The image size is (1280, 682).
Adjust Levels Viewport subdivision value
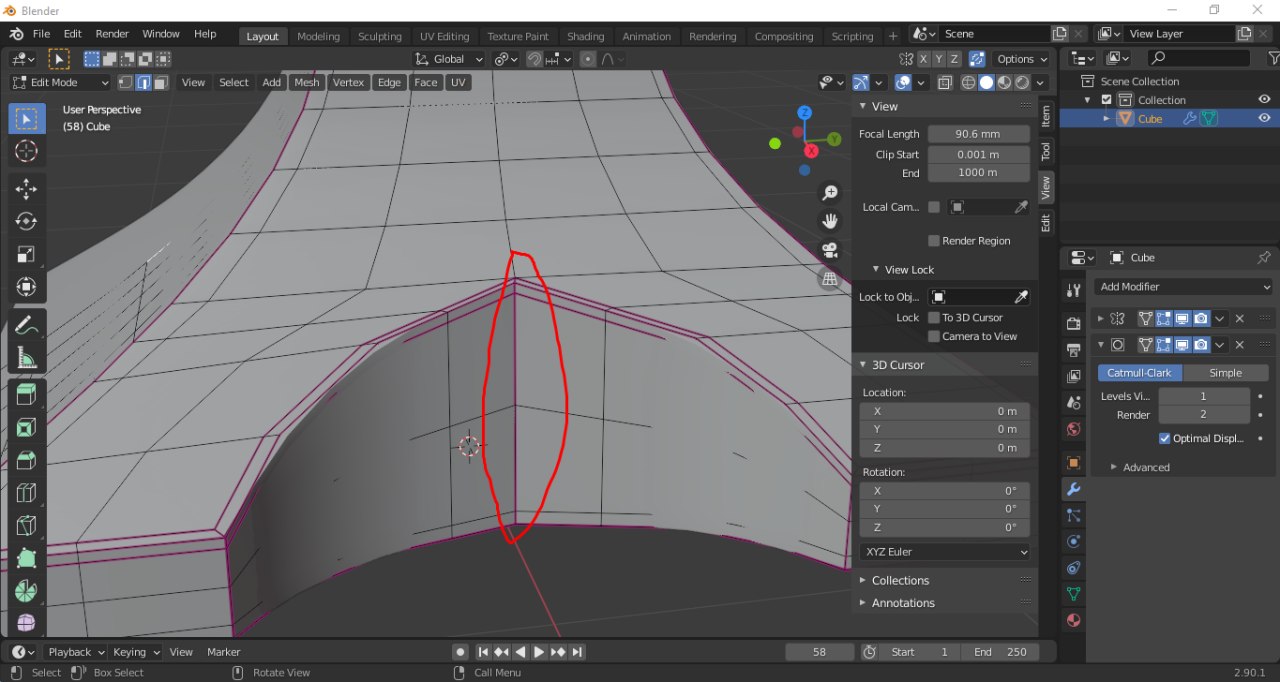tap(1203, 396)
